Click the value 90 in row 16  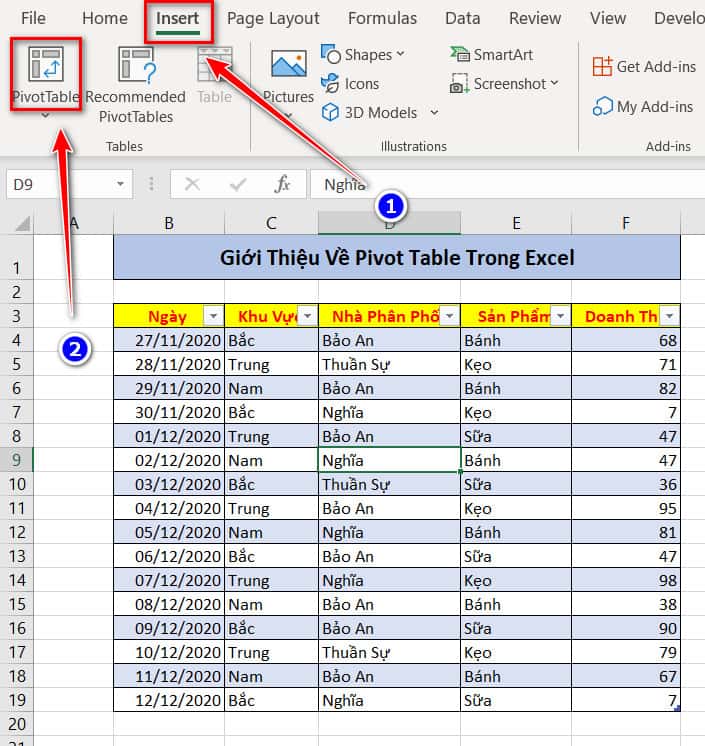click(x=626, y=628)
